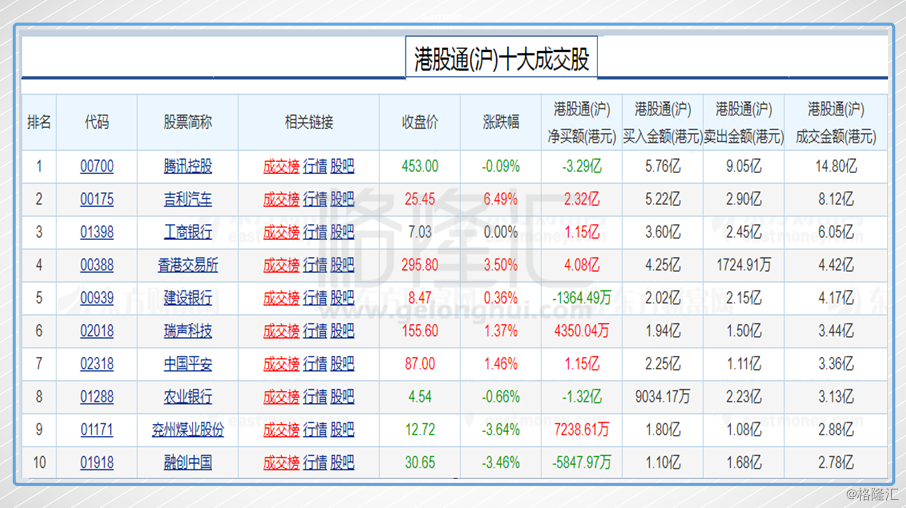Open stock code 00700 link
The height and width of the screenshot is (508, 906).
[97, 166]
